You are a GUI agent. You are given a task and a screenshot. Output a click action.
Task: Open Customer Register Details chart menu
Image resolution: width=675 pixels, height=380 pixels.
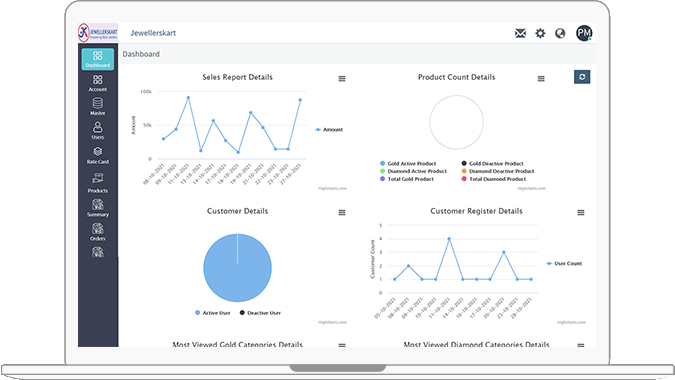581,213
